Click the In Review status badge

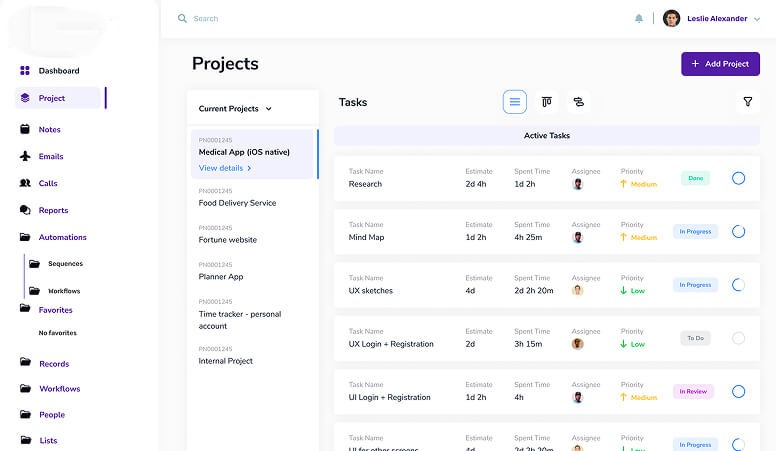coord(693,392)
